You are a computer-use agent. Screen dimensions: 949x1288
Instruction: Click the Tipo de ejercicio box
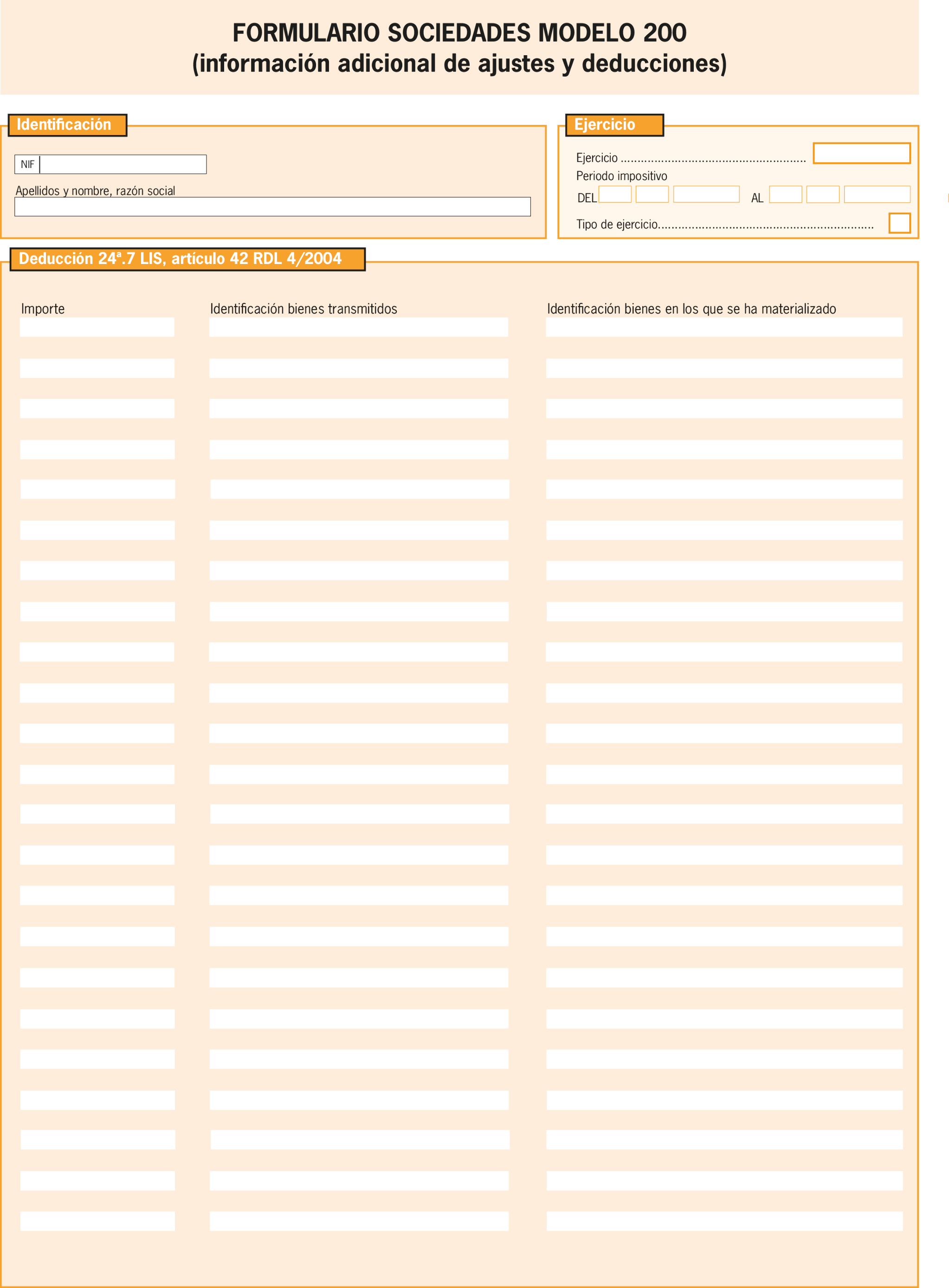(900, 223)
